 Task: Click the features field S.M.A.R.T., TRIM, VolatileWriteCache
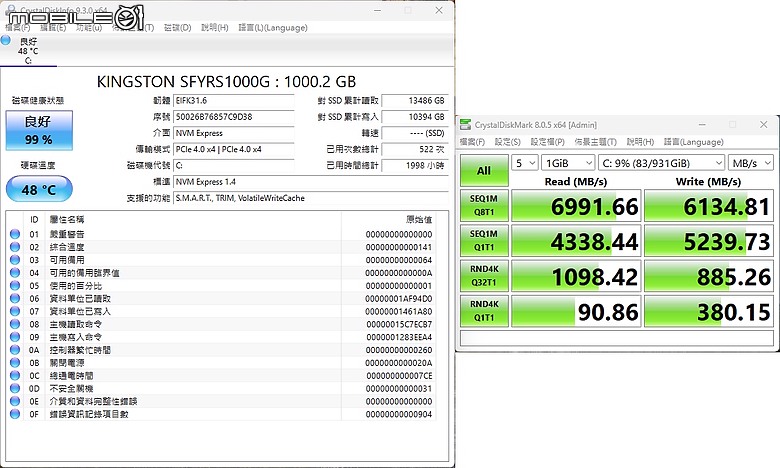click(311, 198)
